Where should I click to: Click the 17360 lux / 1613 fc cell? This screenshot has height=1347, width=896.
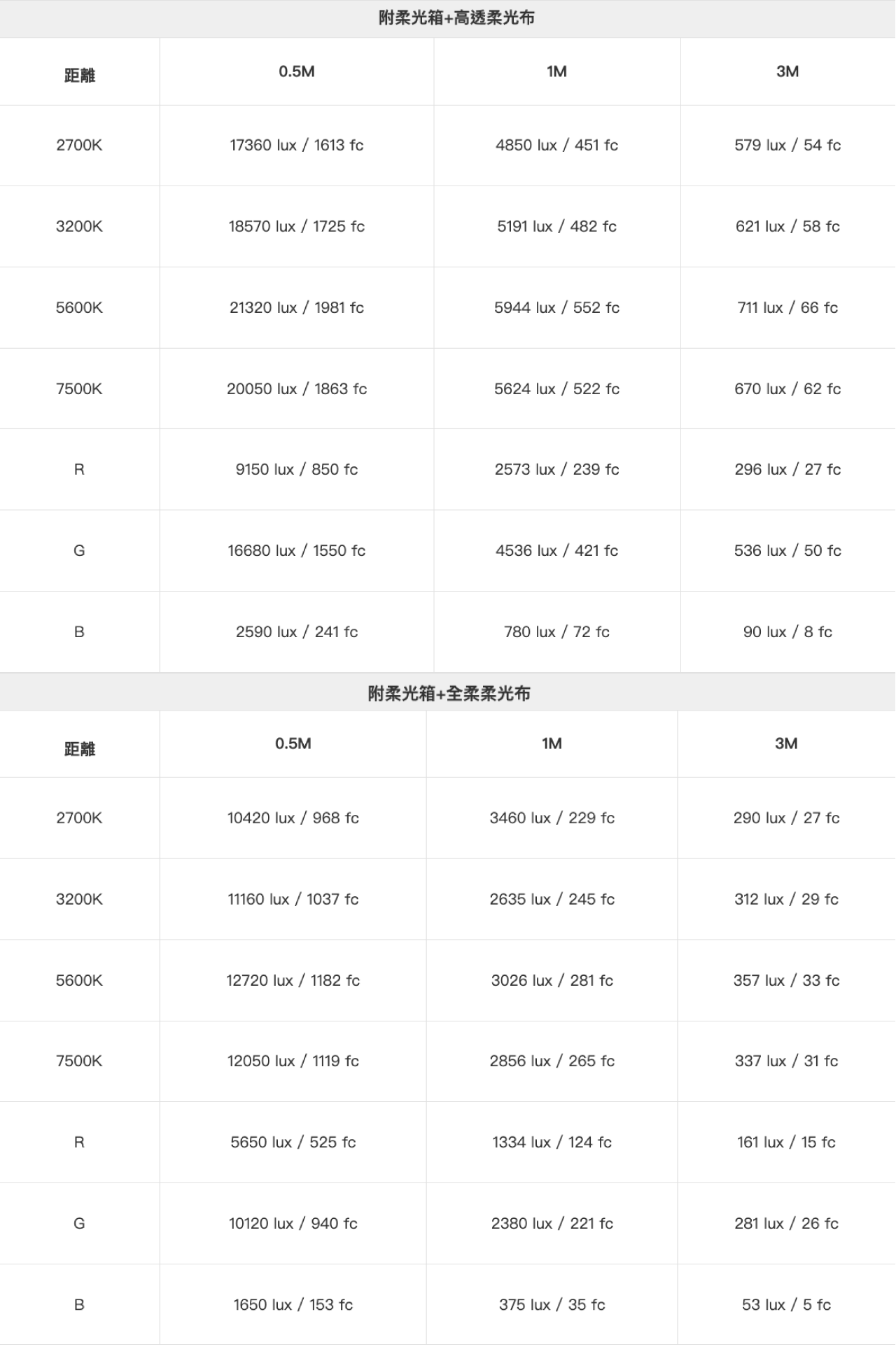click(297, 145)
